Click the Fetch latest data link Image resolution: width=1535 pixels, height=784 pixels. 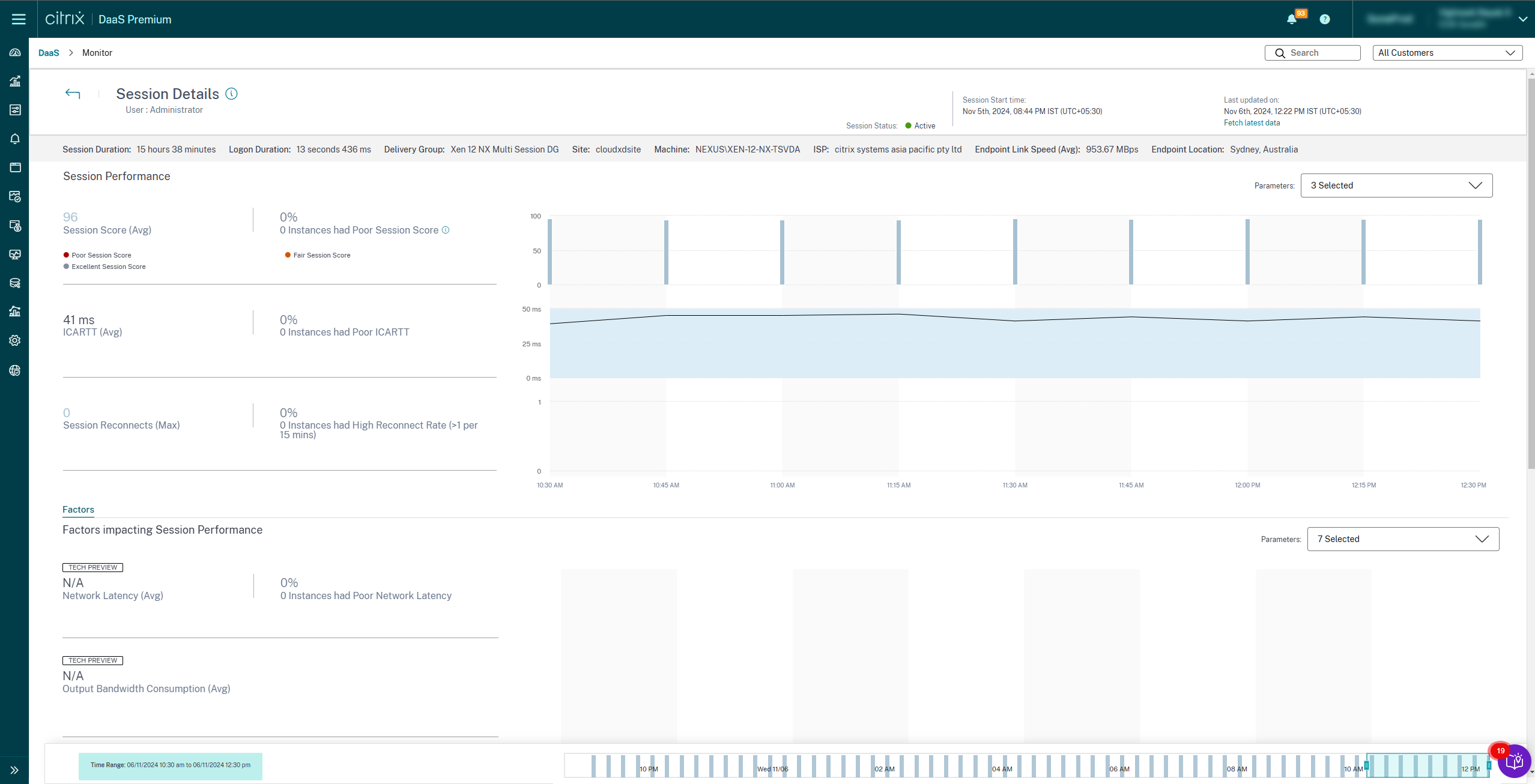tap(1252, 123)
